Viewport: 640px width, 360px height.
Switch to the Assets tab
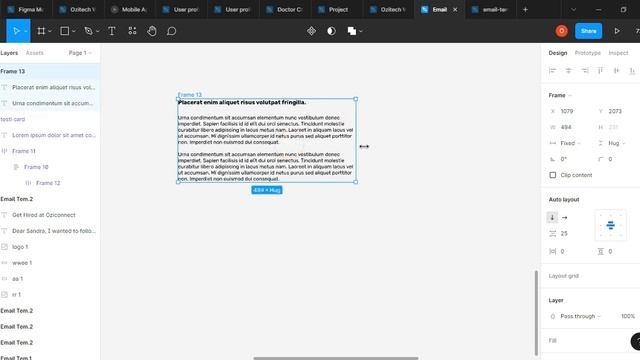pyautogui.click(x=34, y=53)
